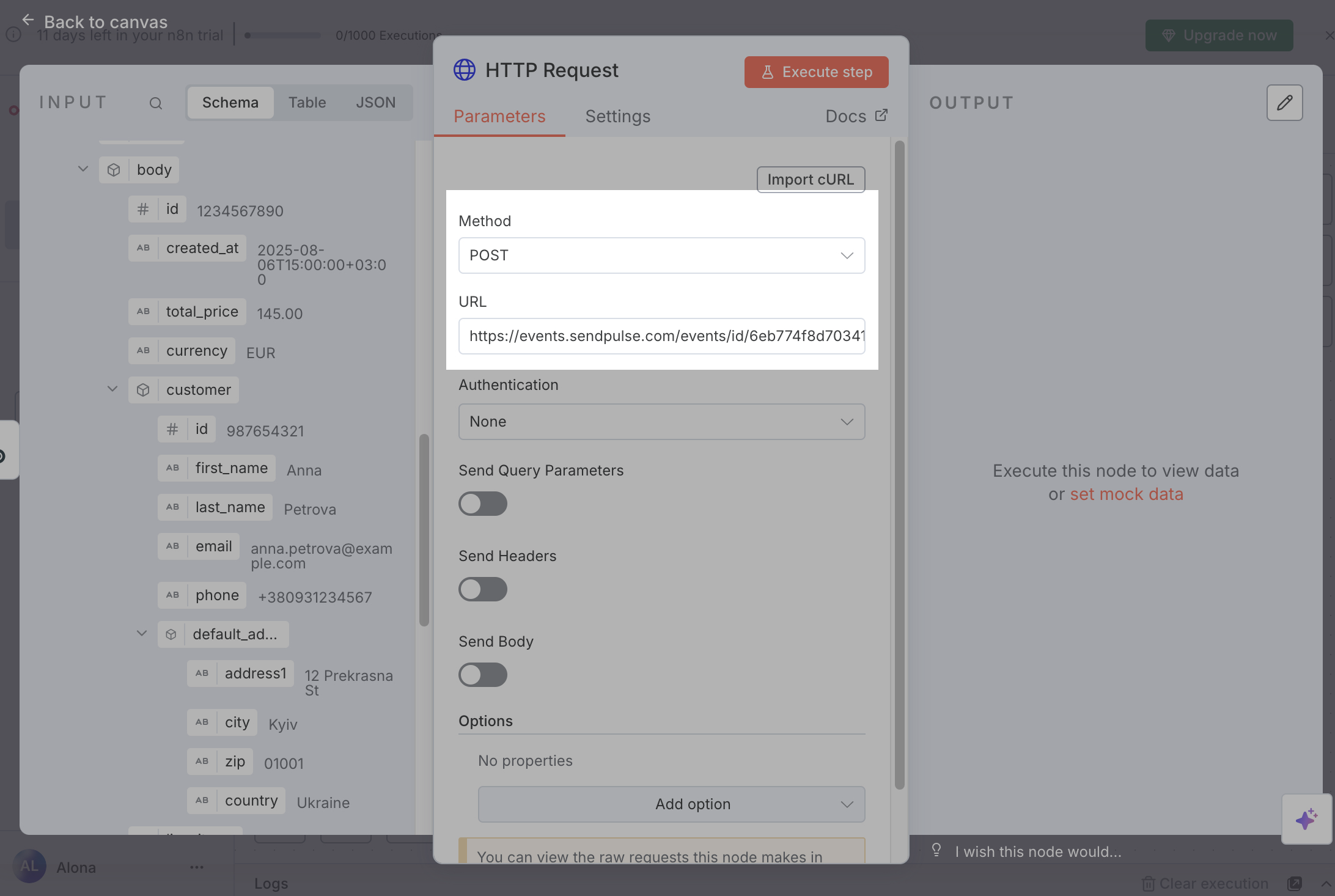Click the AL user avatar
Image resolution: width=1335 pixels, height=896 pixels.
click(29, 866)
